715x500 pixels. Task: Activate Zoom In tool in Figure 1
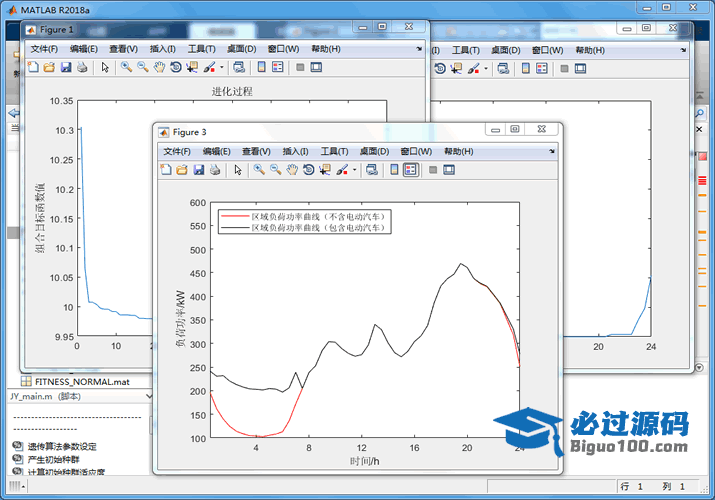126,67
